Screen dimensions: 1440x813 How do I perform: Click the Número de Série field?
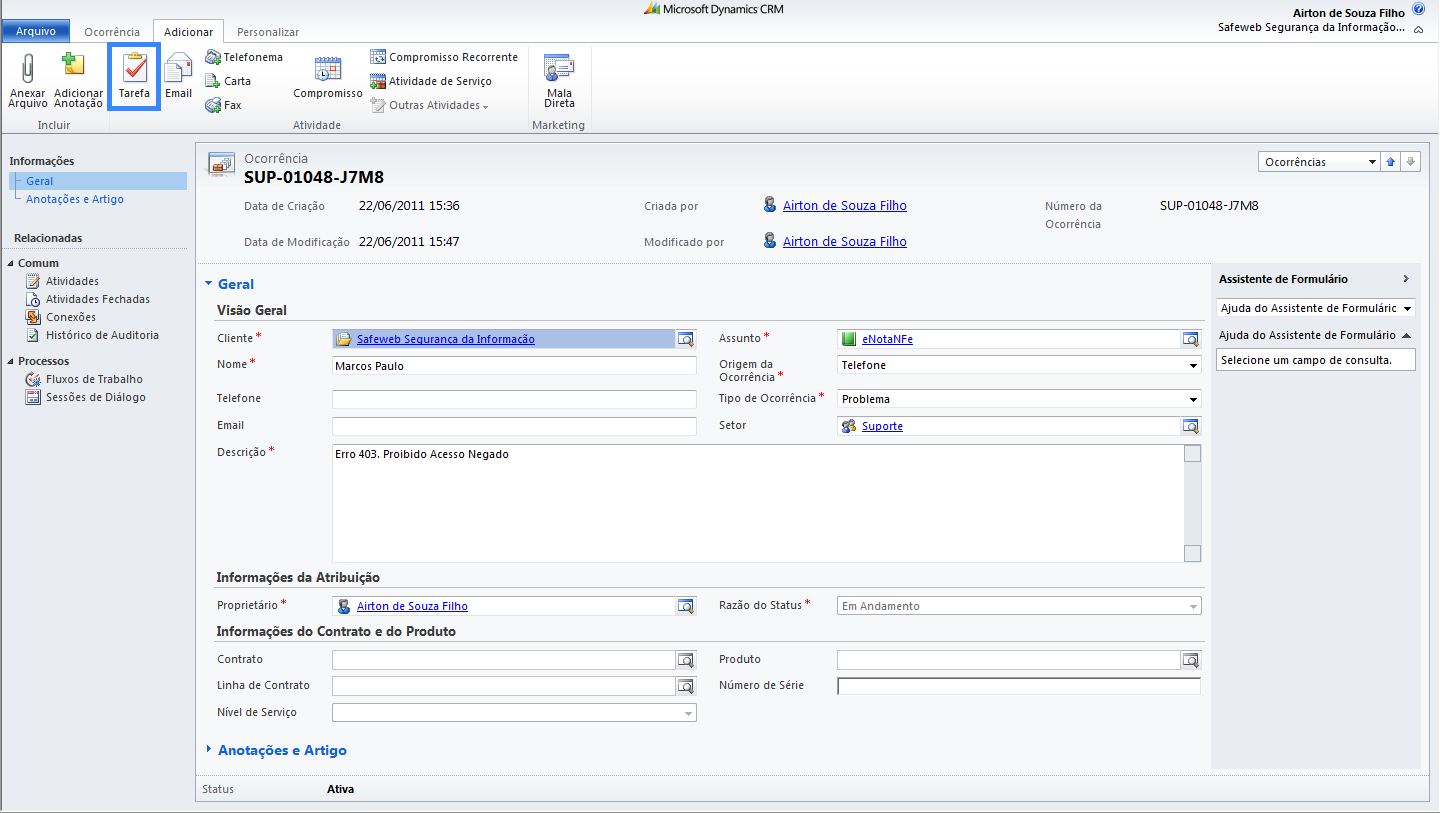[x=1019, y=686]
